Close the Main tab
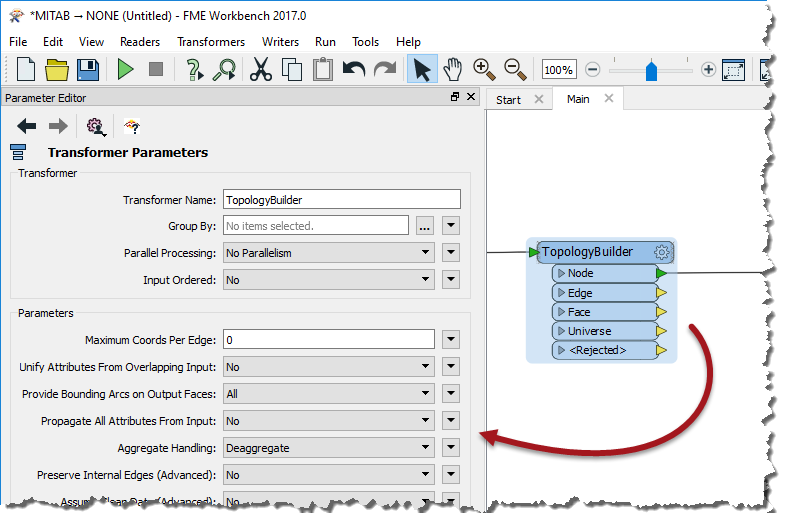 pos(609,98)
